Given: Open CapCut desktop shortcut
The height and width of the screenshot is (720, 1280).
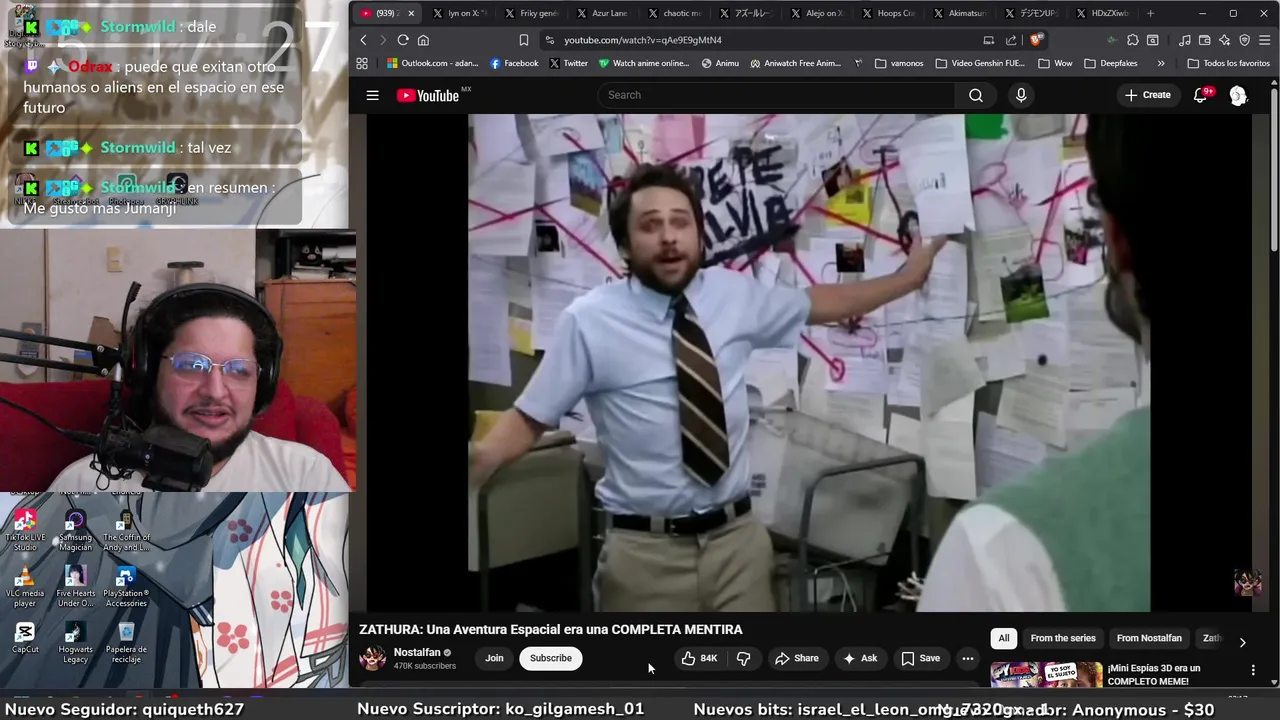Looking at the screenshot, I should 25,638.
